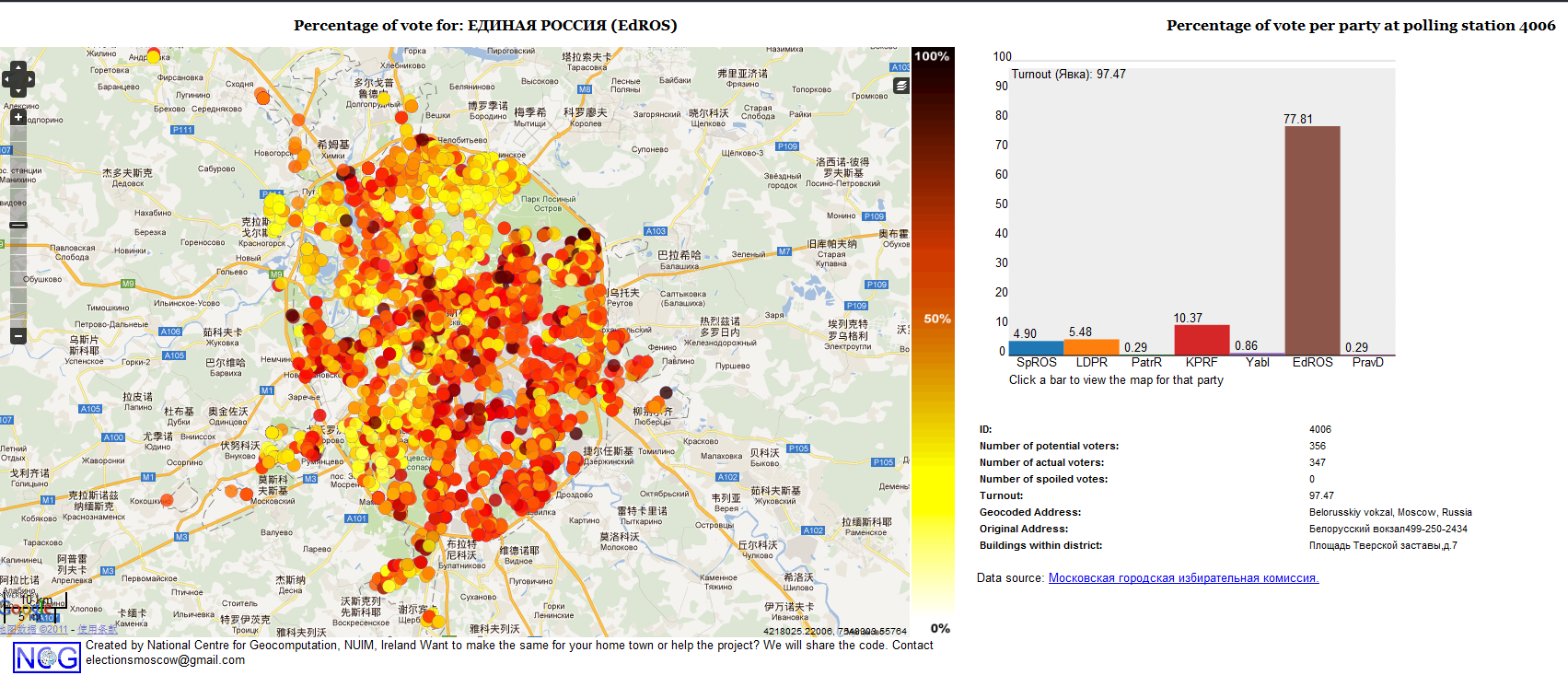The image size is (1568, 687).
Task: Zoom out with the map minus button
Action: [x=18, y=336]
